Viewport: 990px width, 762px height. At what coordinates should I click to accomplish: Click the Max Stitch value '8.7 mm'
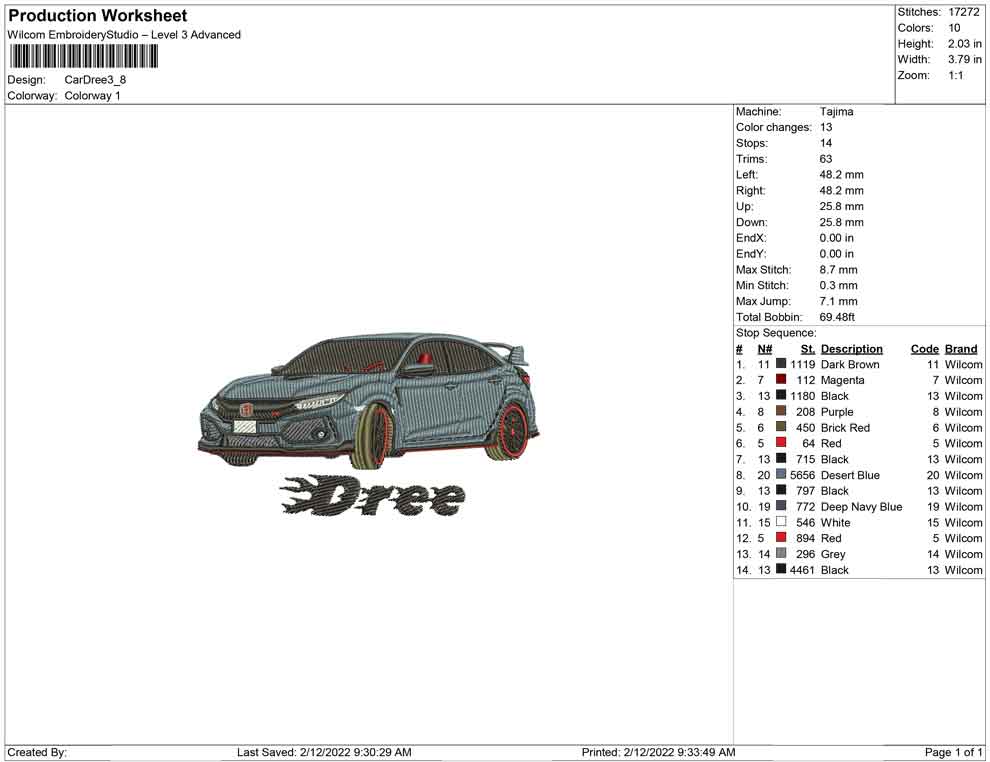(x=838, y=270)
